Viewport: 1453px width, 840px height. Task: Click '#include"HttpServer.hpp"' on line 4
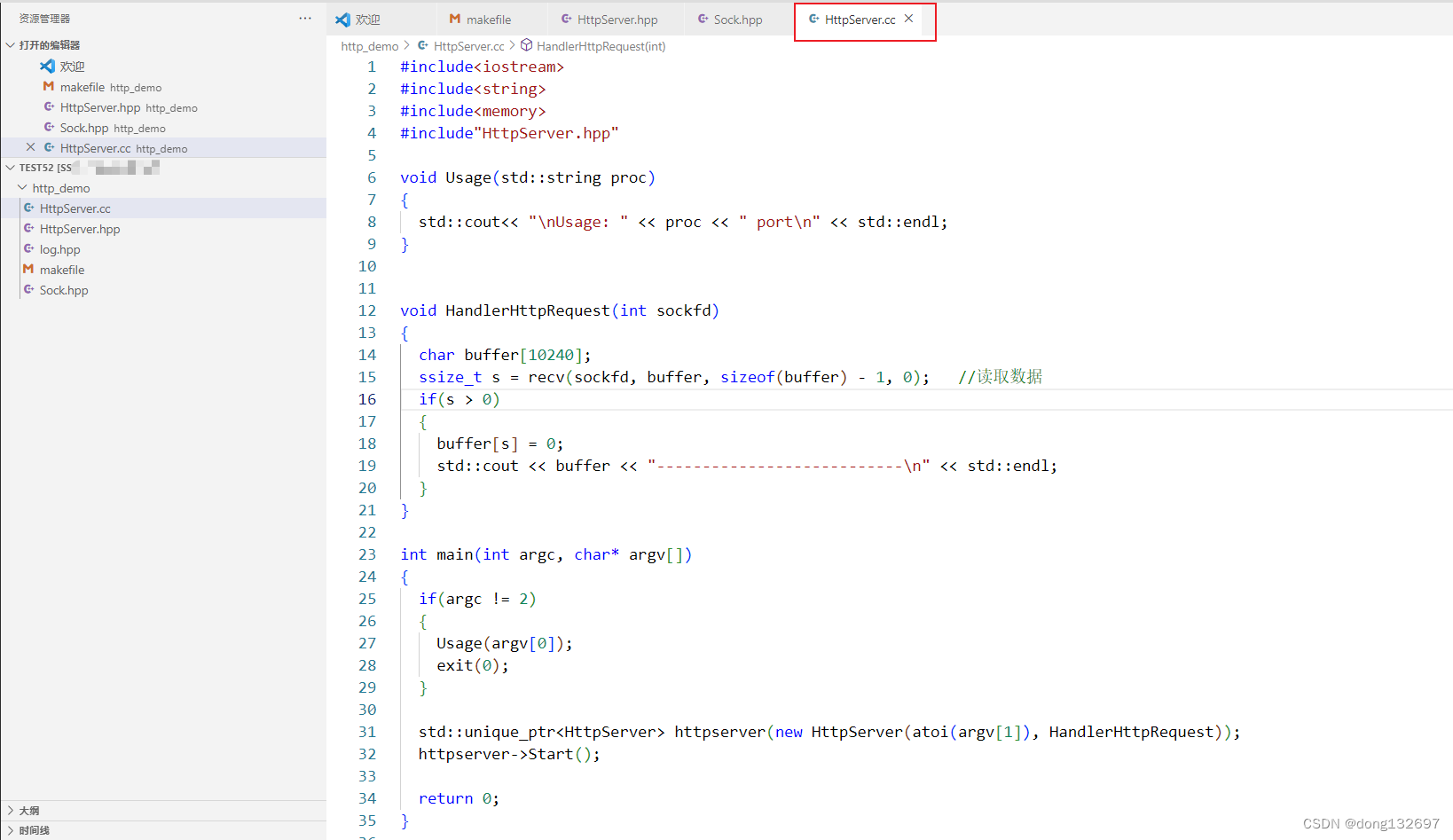[x=509, y=133]
